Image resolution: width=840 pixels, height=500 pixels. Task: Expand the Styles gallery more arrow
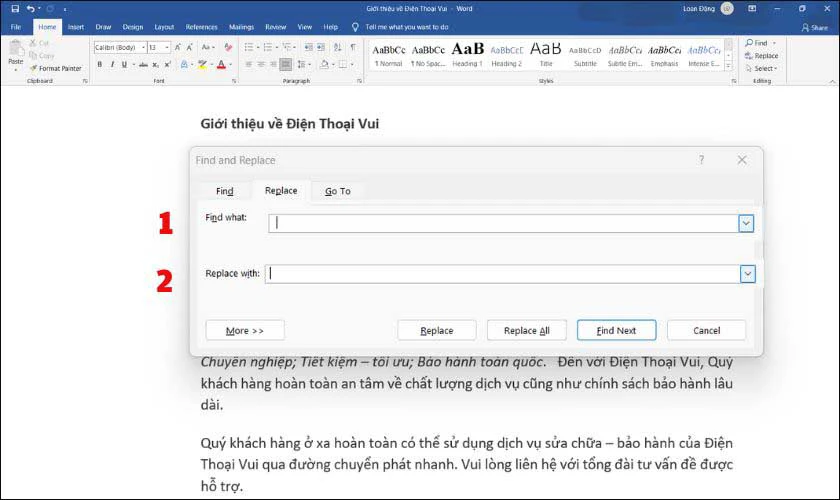[728, 66]
